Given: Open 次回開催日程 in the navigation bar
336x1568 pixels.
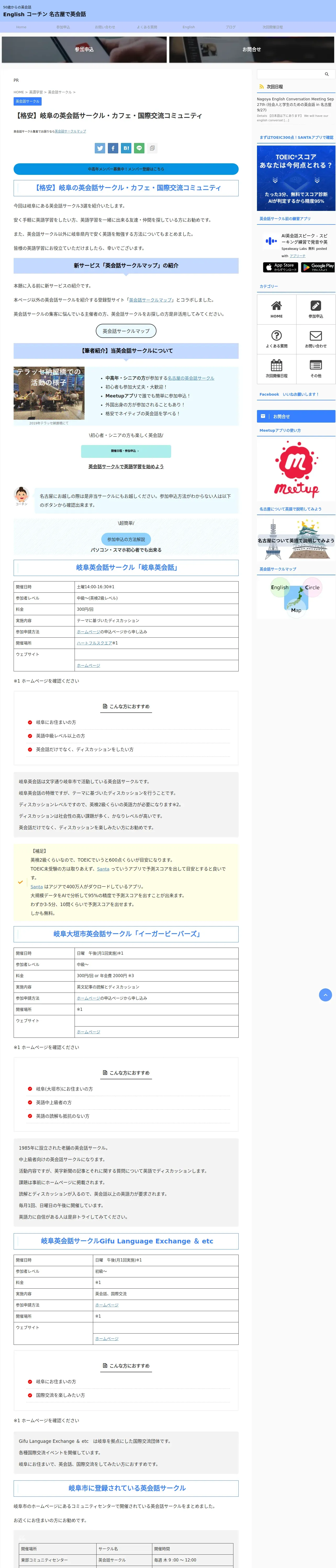Looking at the screenshot, I should click(x=273, y=27).
